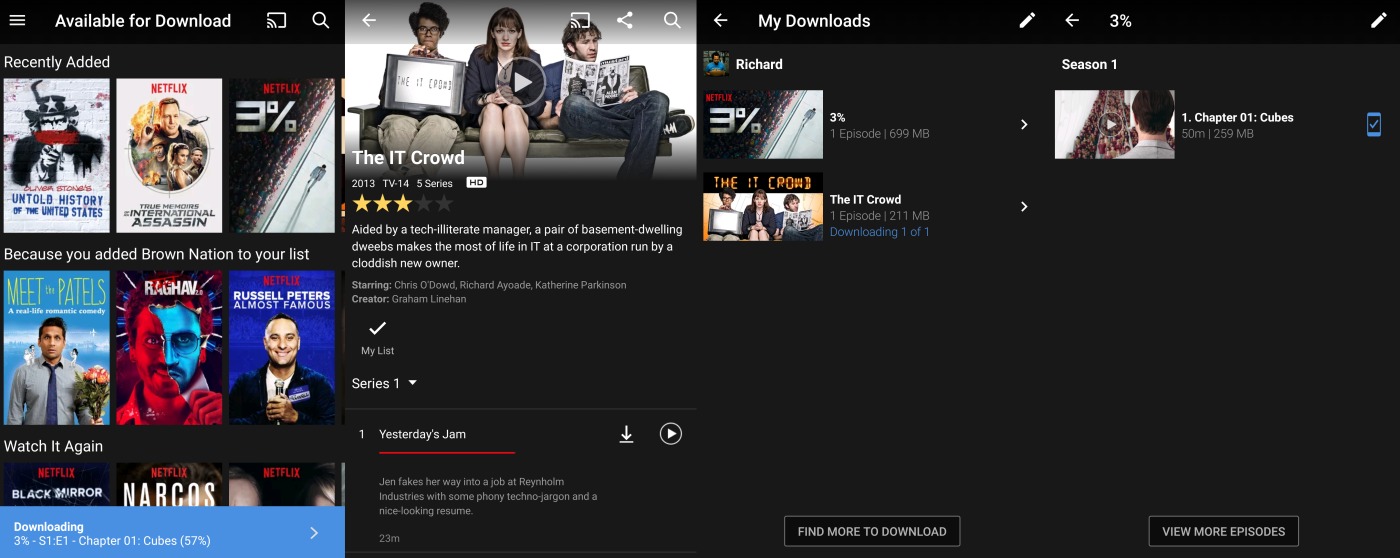Open the hamburger menu in Available for Download

17,20
